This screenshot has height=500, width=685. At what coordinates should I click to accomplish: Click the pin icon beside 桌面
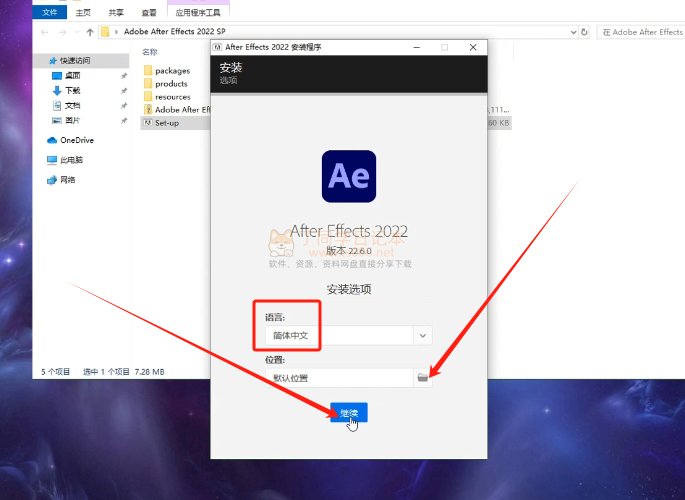[x=124, y=76]
